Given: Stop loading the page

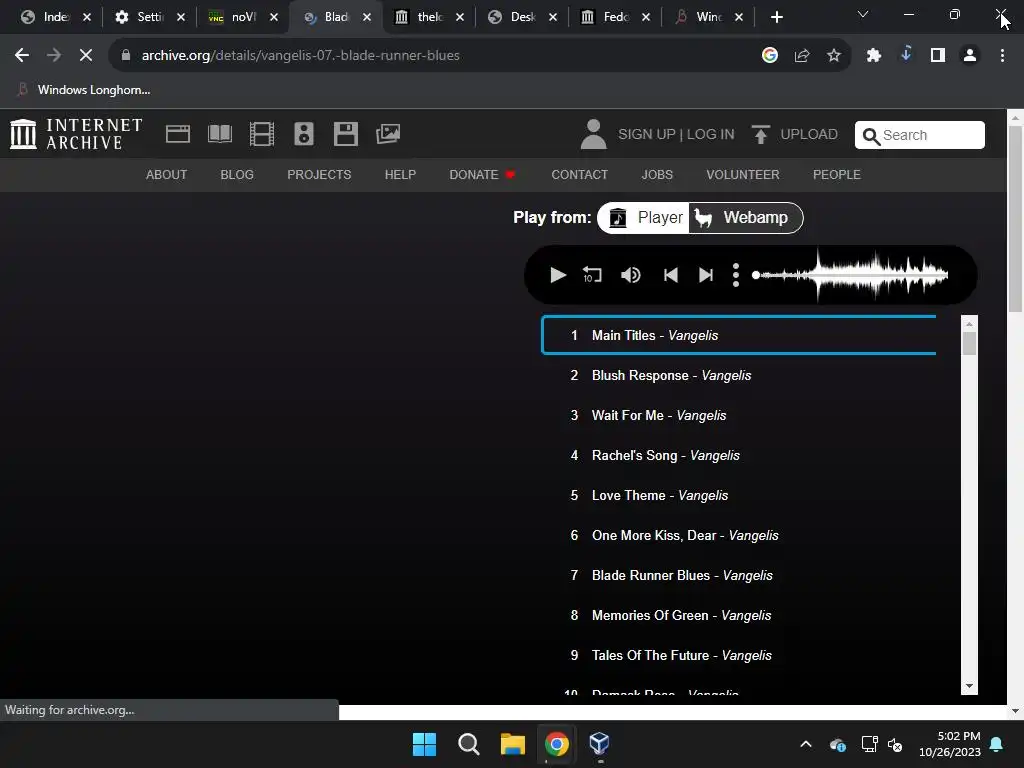Looking at the screenshot, I should click(x=86, y=56).
